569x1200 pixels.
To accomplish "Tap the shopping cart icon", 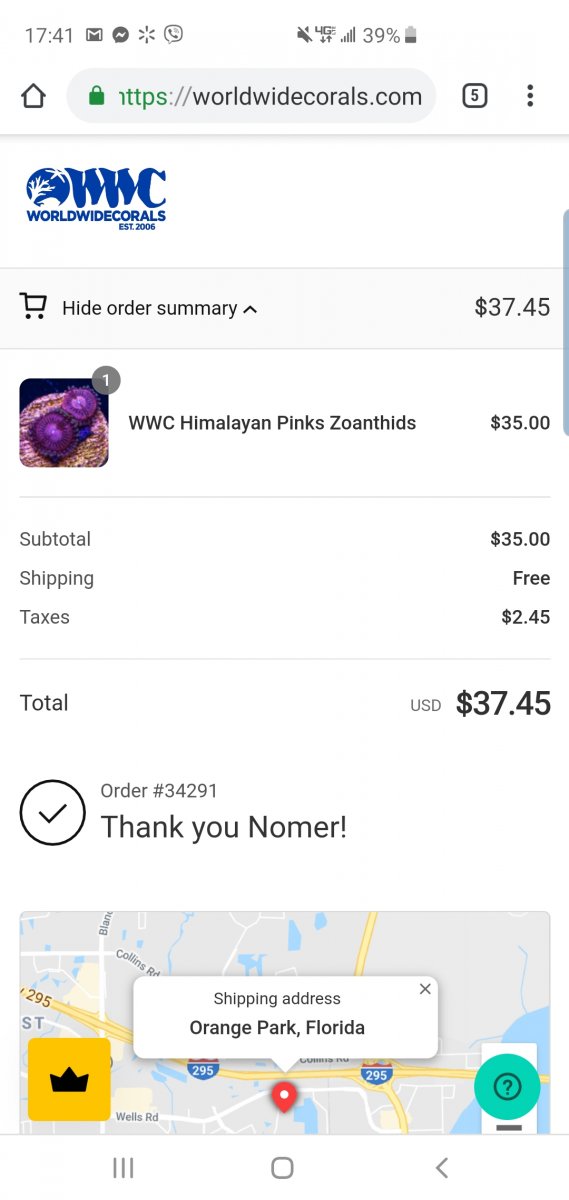I will (x=33, y=306).
